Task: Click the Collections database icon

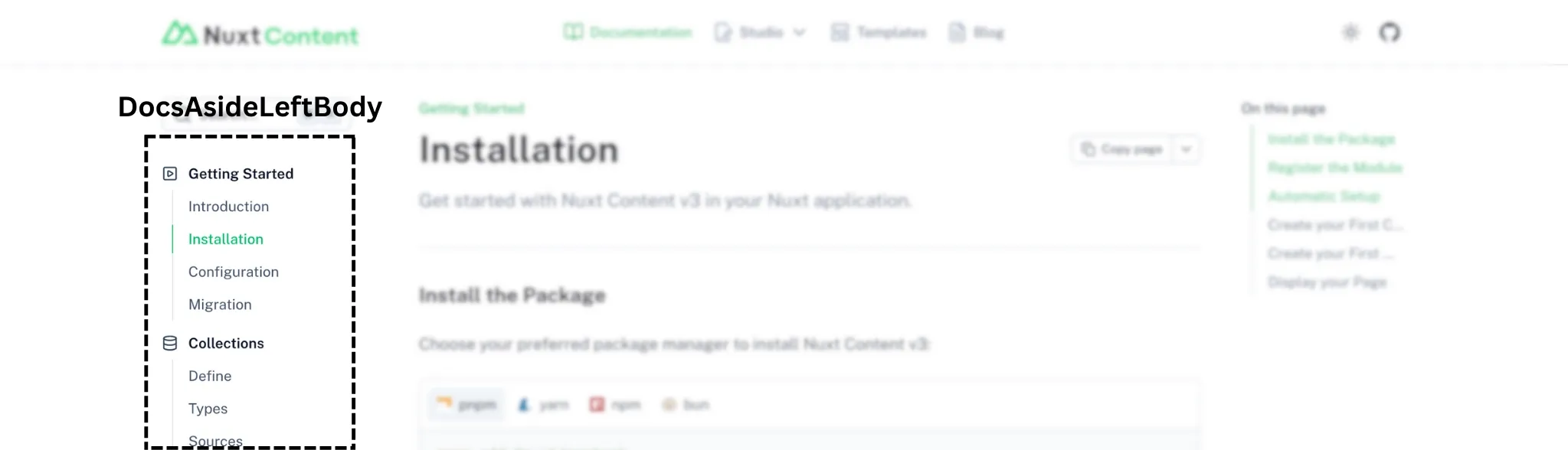Action: pyautogui.click(x=170, y=344)
